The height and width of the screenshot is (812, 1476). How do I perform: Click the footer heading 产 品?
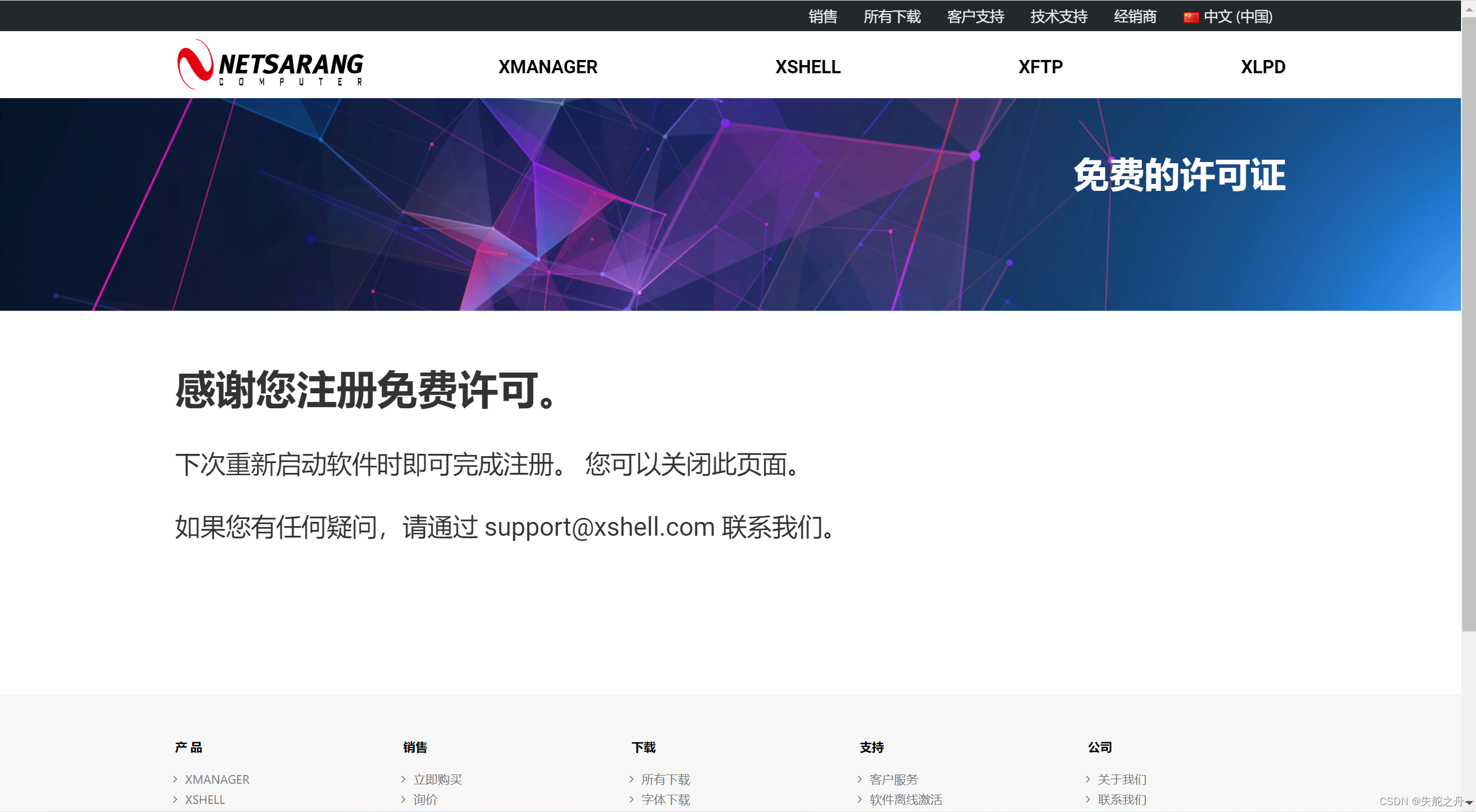click(x=189, y=747)
